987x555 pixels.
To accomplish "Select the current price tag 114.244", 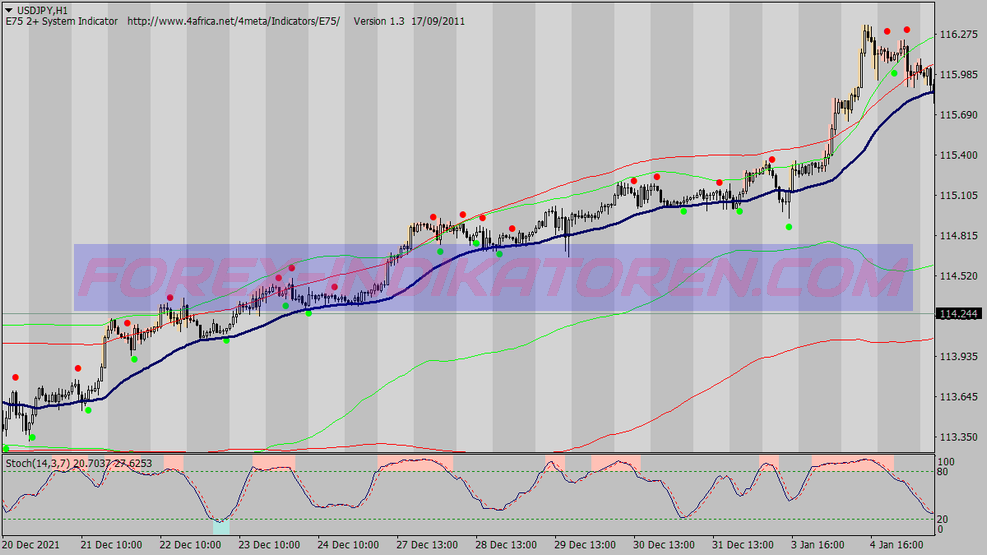I will [959, 314].
